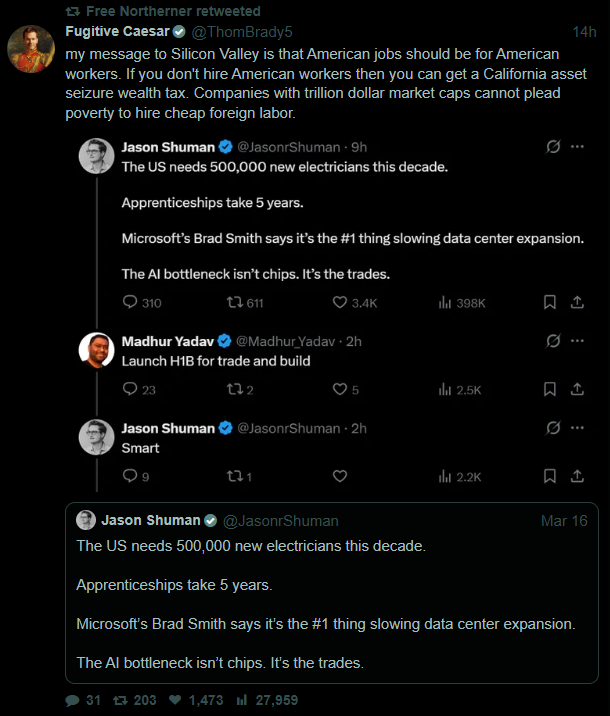Click the reply icon showing 310 replies
The width and height of the screenshot is (610, 716).
coord(129,303)
